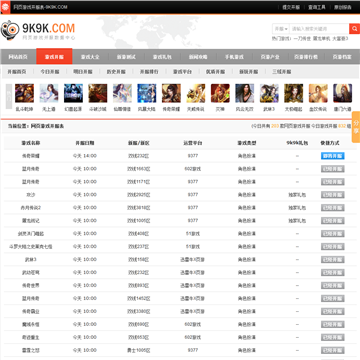The image size is (360, 360).
Task: Switch to the 三线开服 sub-tab
Action: pos(282,72)
